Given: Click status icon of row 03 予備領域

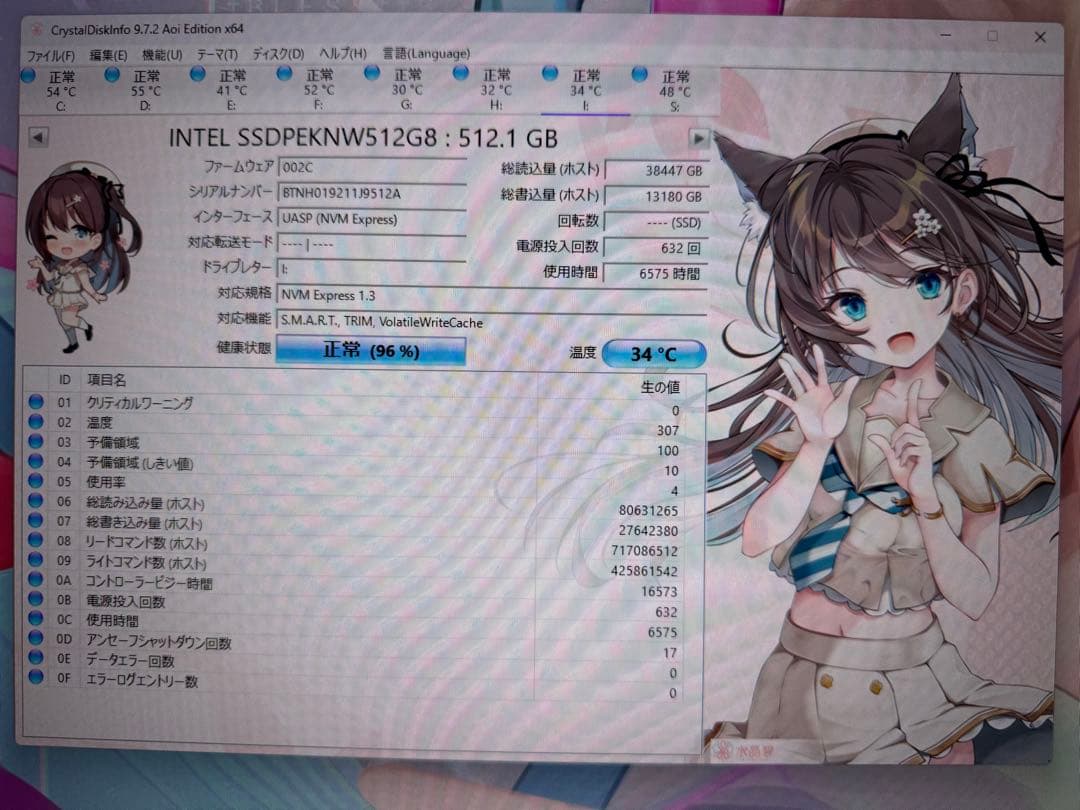Looking at the screenshot, I should pyautogui.click(x=36, y=442).
